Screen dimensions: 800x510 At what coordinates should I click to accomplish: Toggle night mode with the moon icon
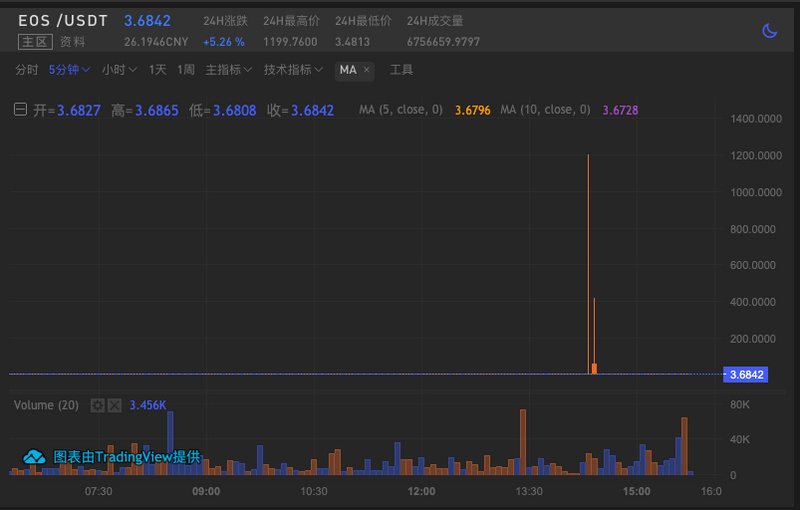click(769, 31)
